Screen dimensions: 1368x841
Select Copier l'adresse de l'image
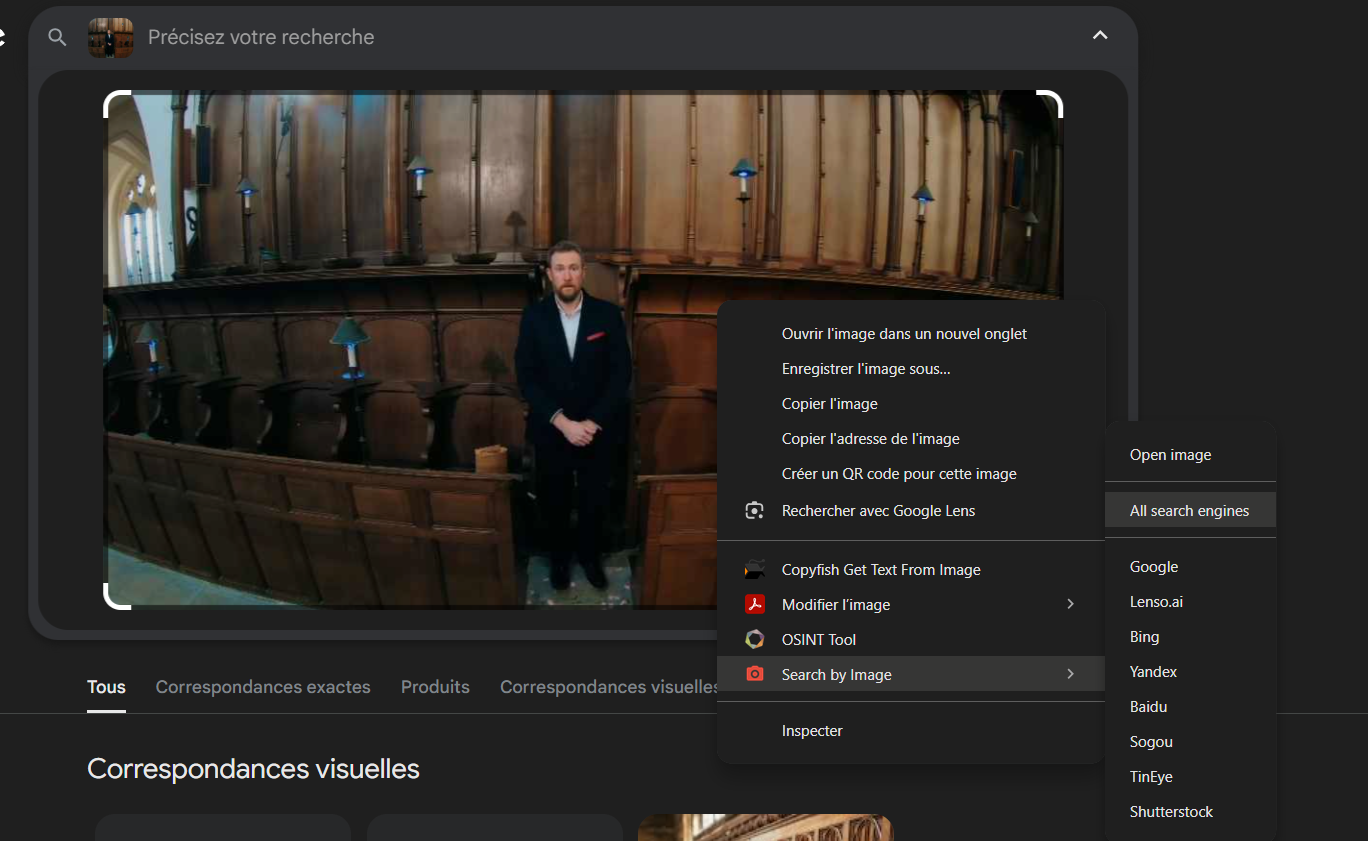click(870, 439)
